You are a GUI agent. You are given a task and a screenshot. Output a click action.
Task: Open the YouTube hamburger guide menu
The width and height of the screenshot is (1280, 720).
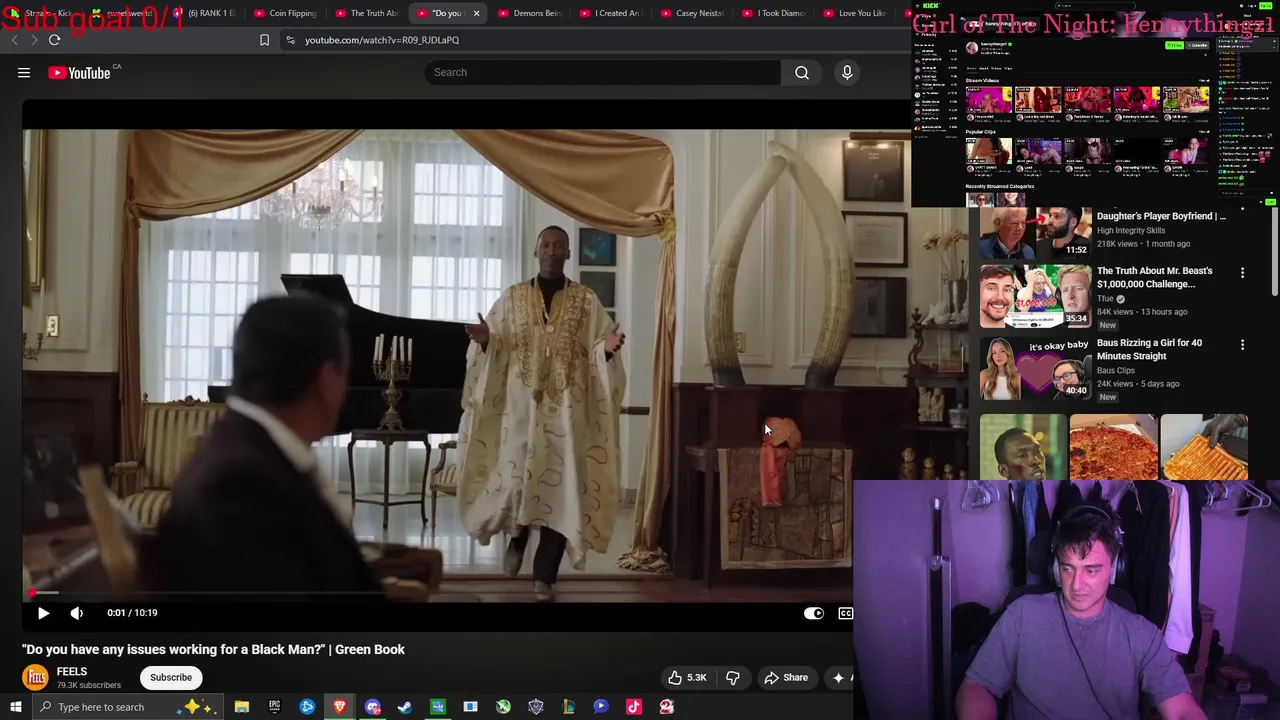[x=24, y=72]
